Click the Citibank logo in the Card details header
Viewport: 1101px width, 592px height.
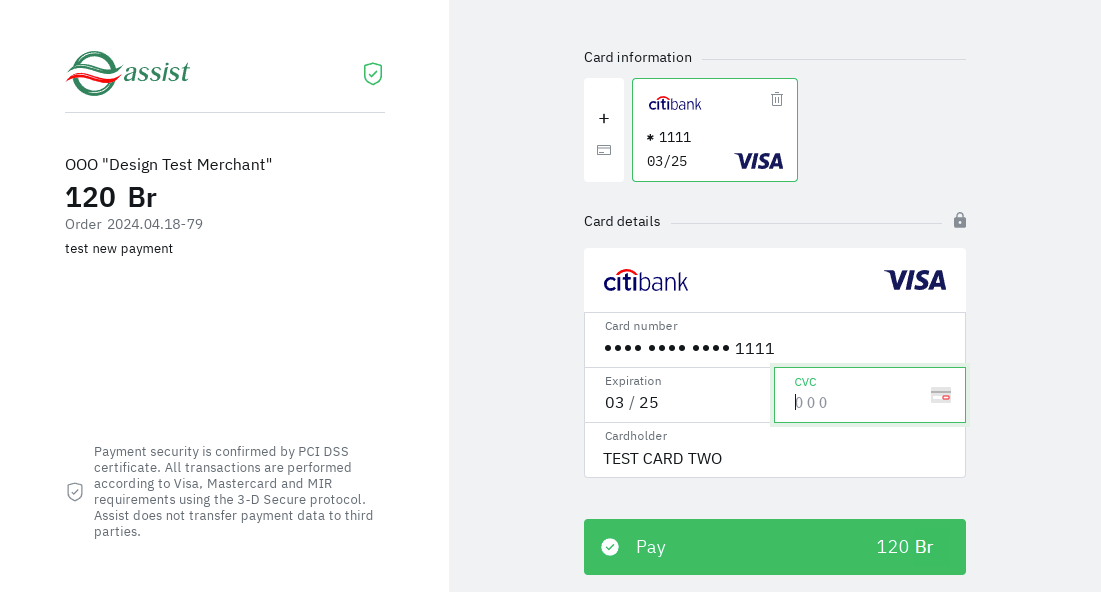coord(646,280)
